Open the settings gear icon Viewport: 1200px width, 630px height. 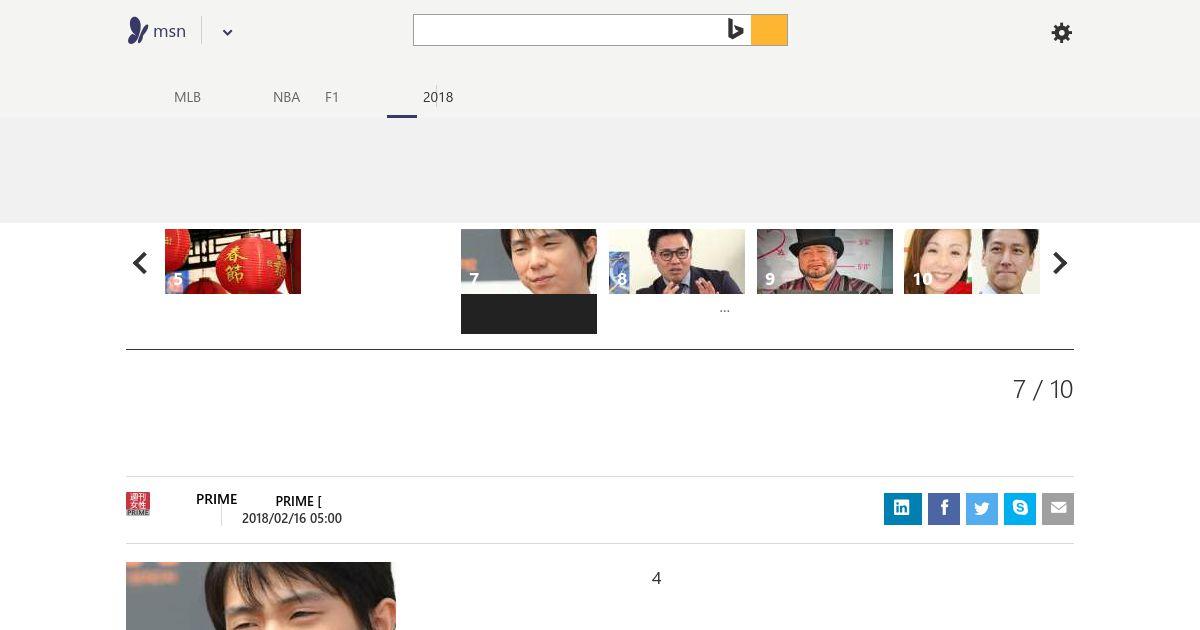(1062, 33)
